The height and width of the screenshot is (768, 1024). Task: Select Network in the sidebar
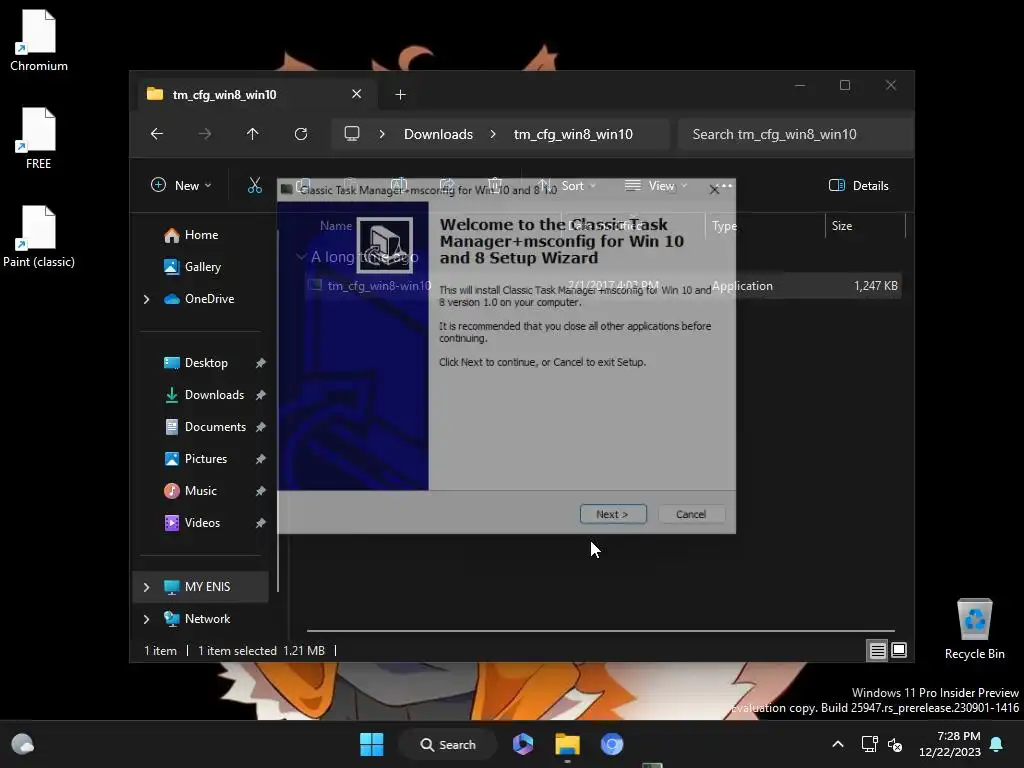200,618
